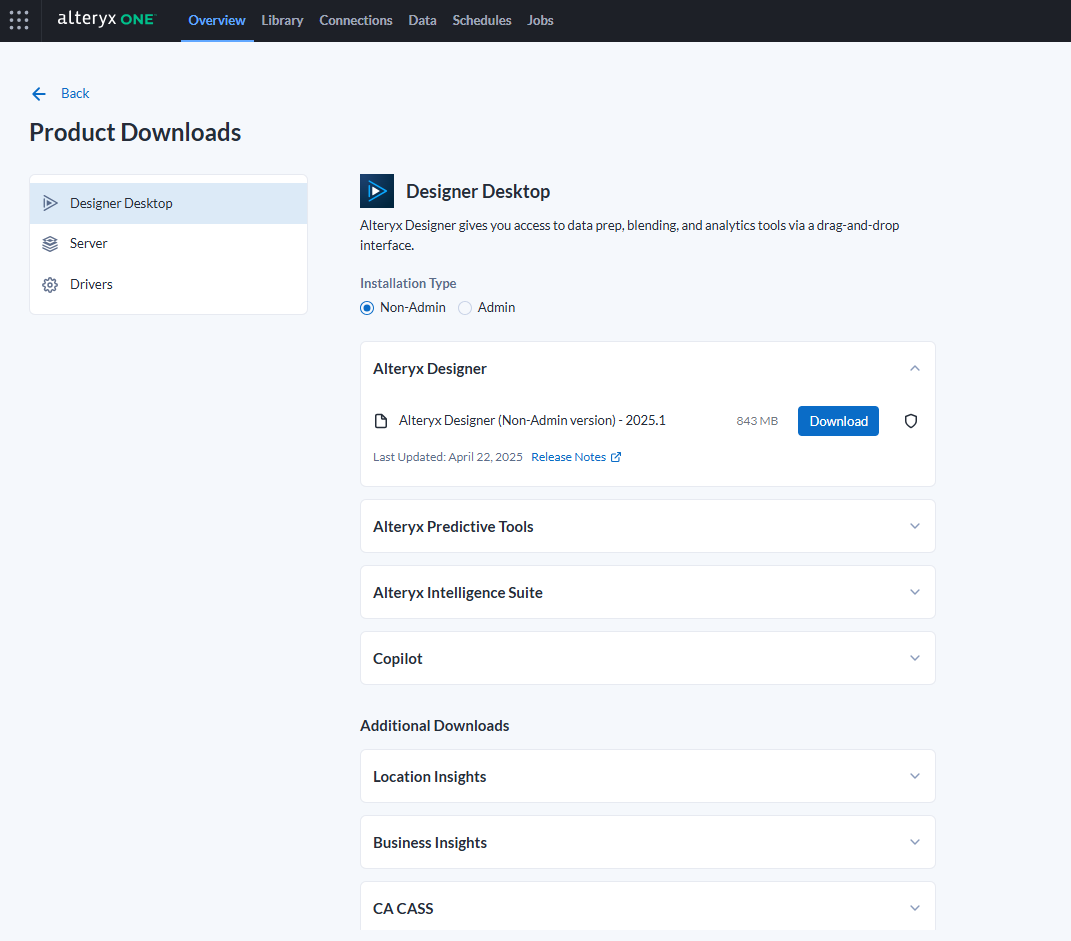Click the external link icon after Release Notes

pos(616,457)
